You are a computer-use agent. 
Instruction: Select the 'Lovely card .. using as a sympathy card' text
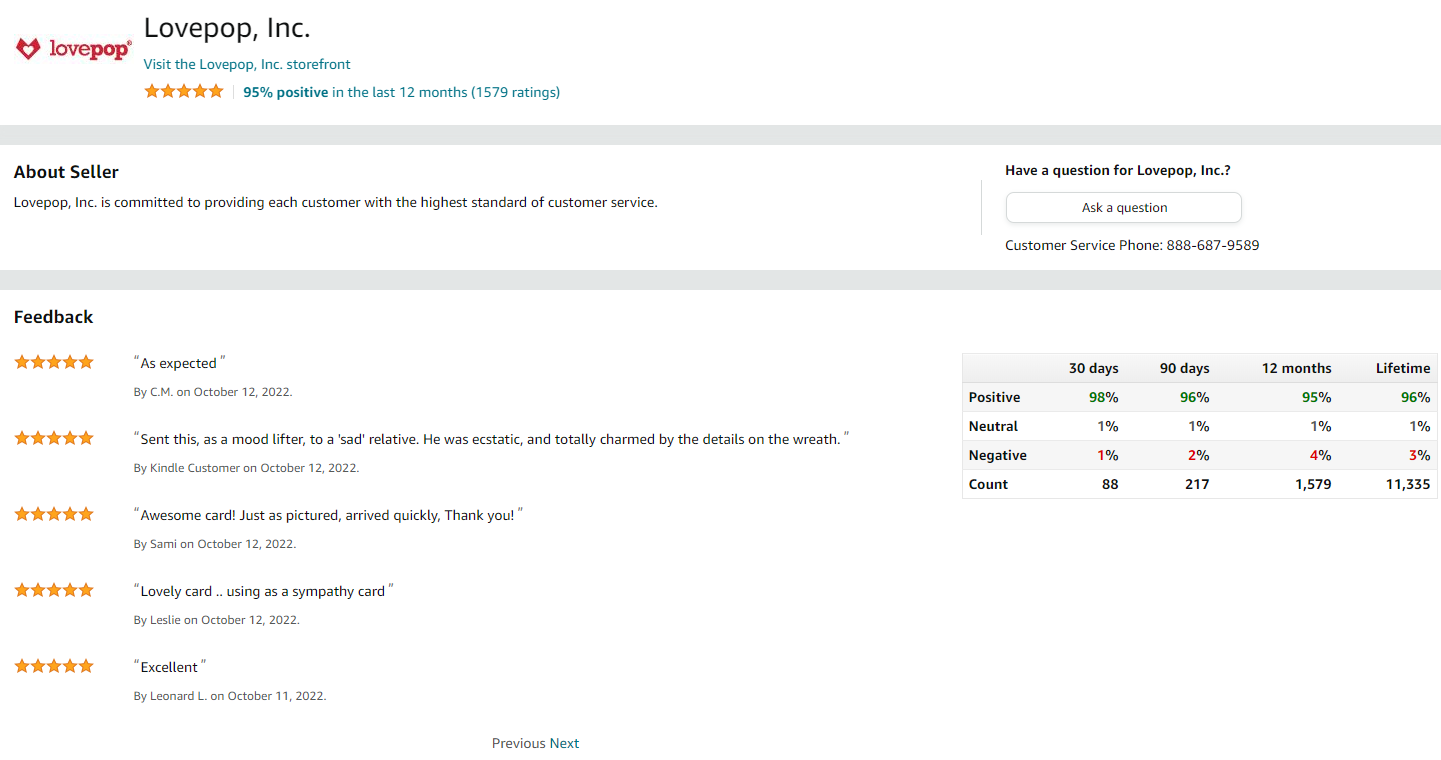pos(263,591)
